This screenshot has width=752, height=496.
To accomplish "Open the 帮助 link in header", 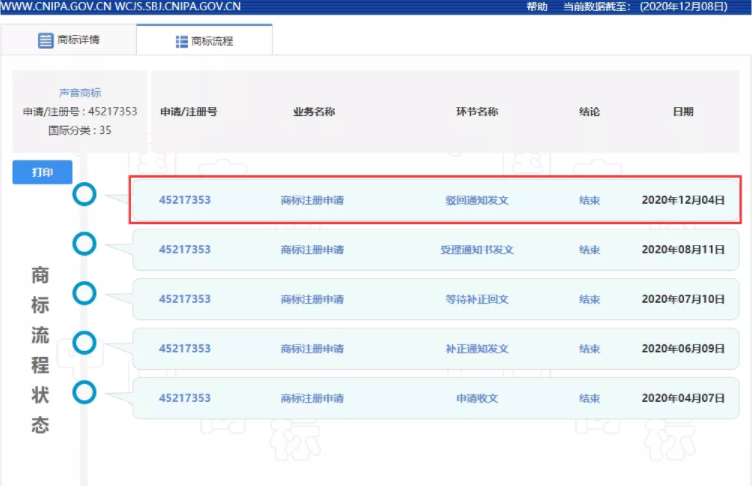I will pos(537,7).
